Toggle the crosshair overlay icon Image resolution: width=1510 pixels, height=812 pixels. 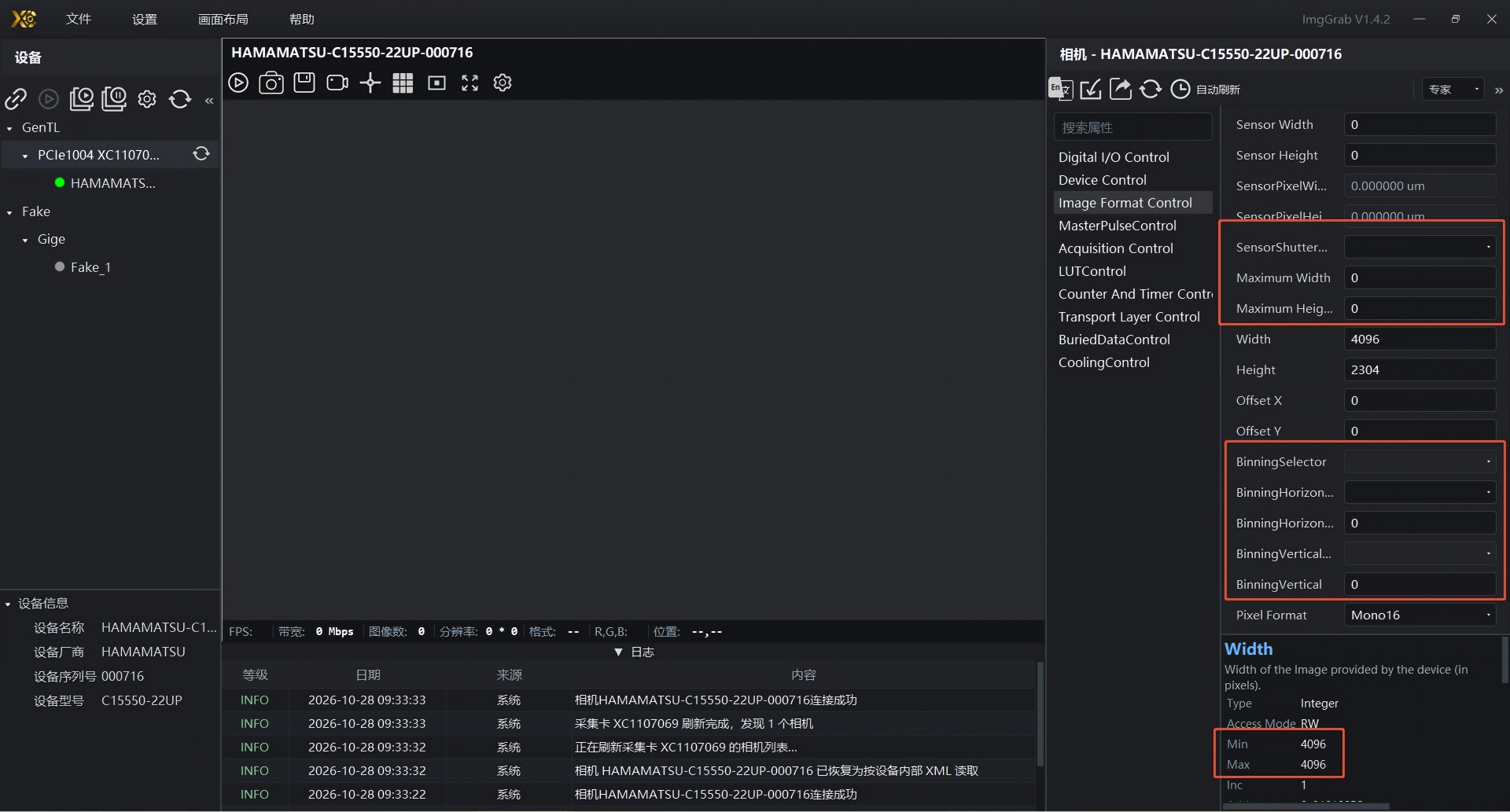pyautogui.click(x=370, y=83)
